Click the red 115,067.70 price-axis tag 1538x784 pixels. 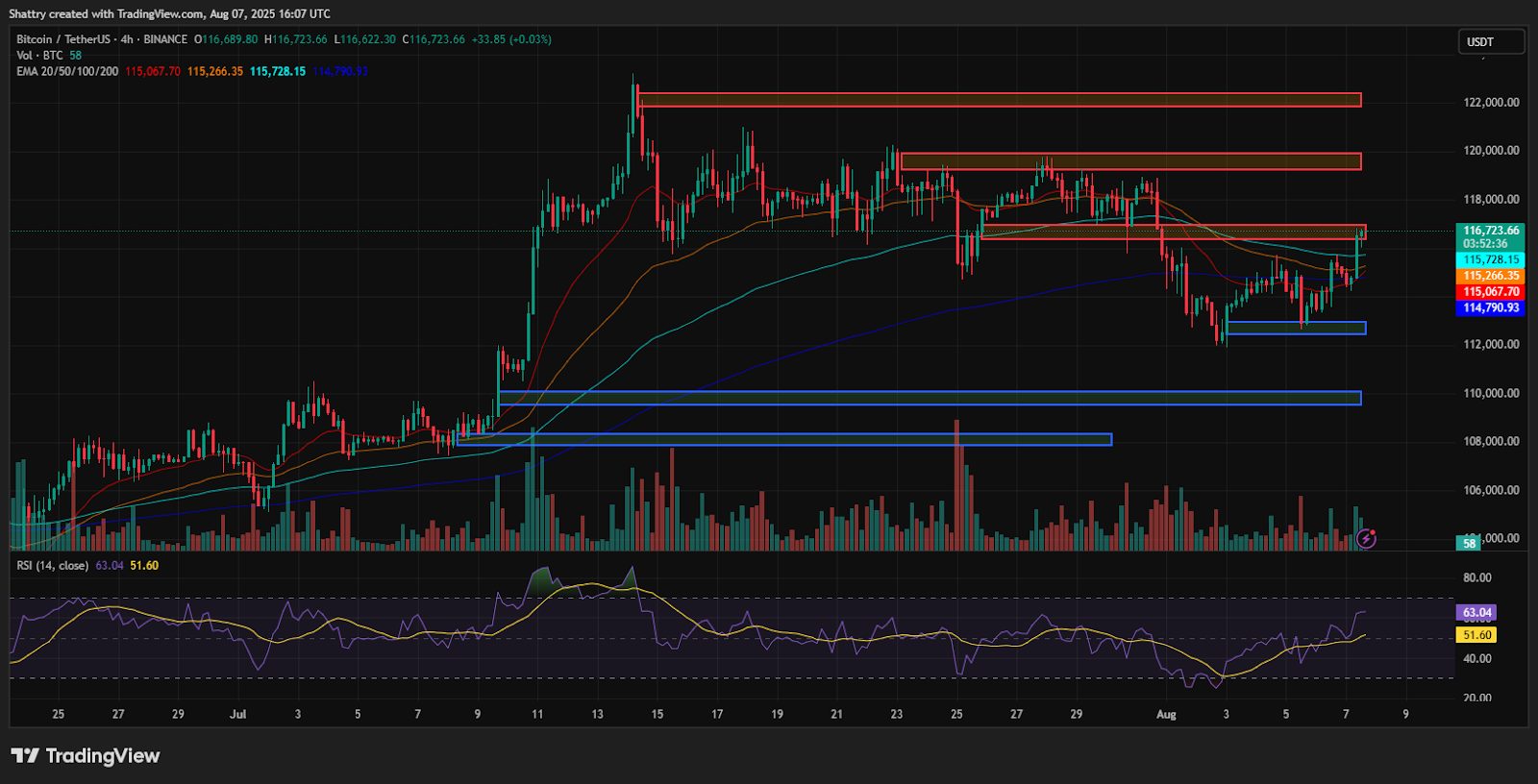1491,292
